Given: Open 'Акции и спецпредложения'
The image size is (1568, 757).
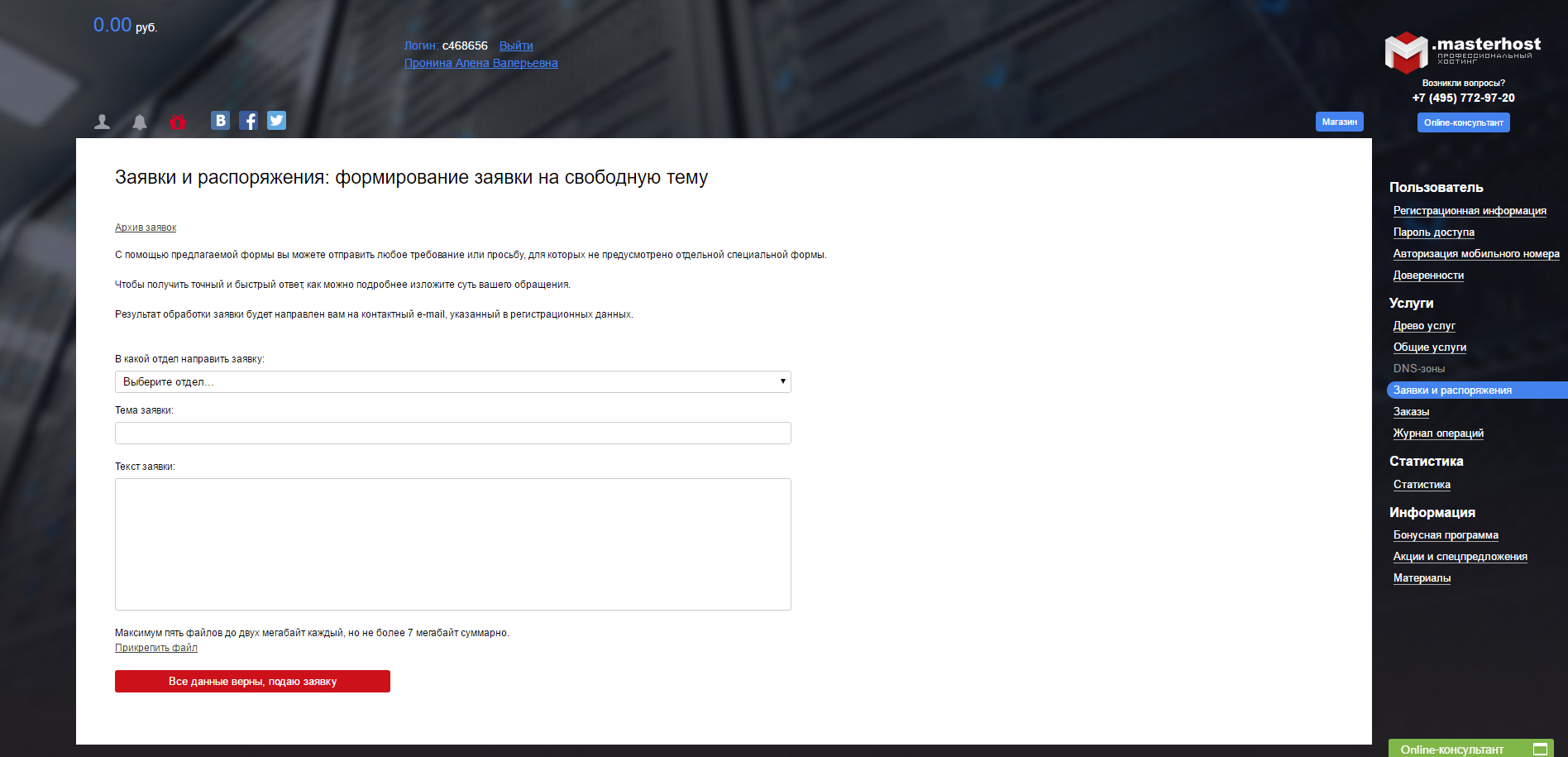Looking at the screenshot, I should (x=1460, y=557).
